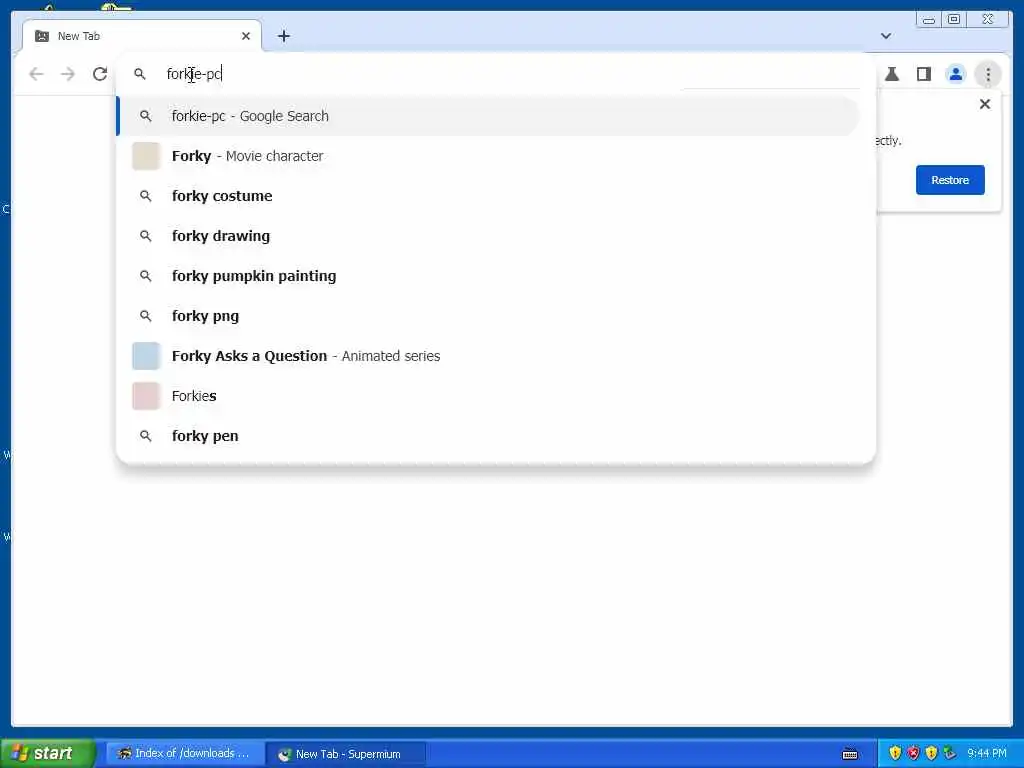Click the Restore button
The image size is (1024, 768).
[950, 180]
